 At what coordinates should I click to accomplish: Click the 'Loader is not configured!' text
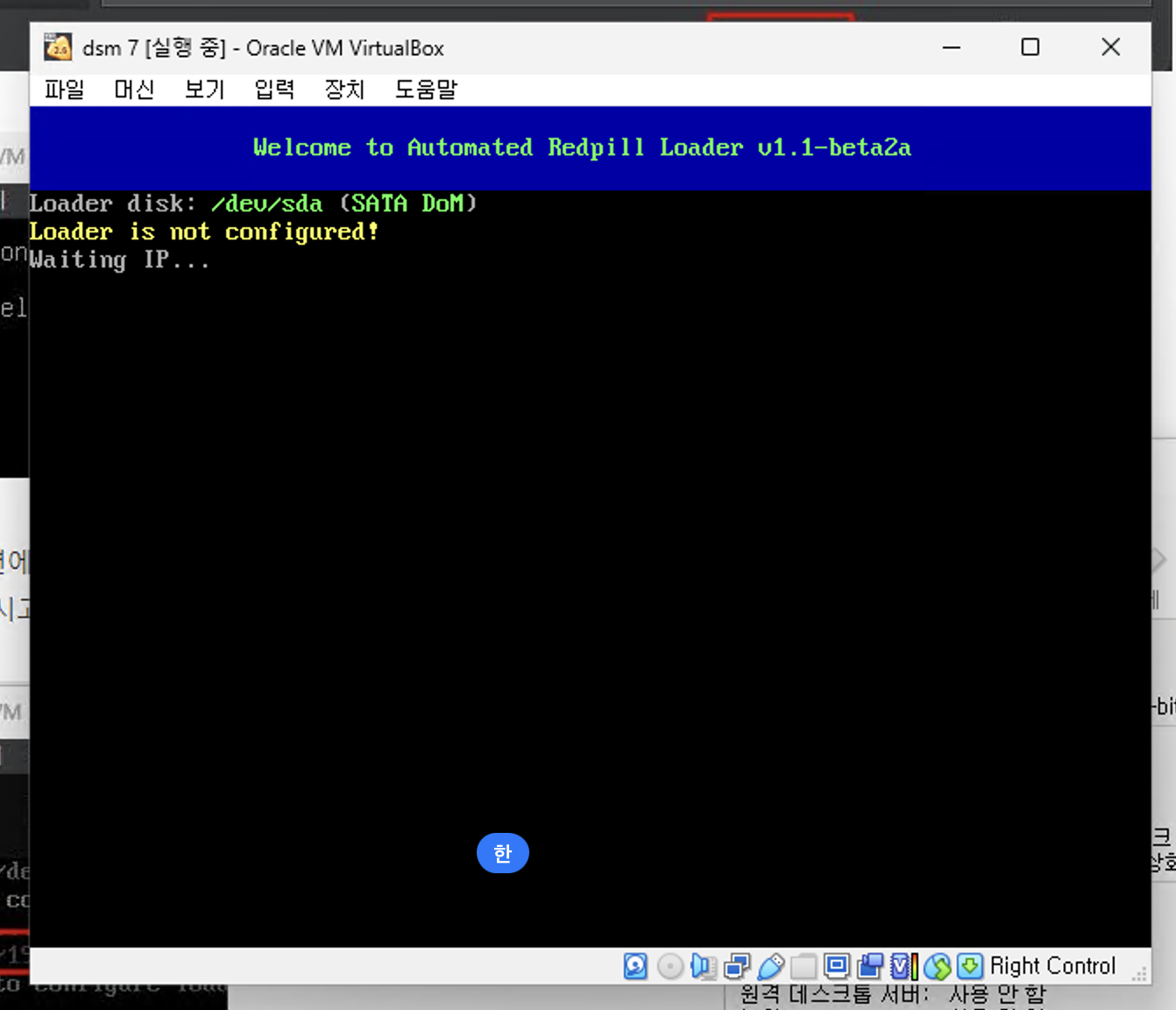203,231
